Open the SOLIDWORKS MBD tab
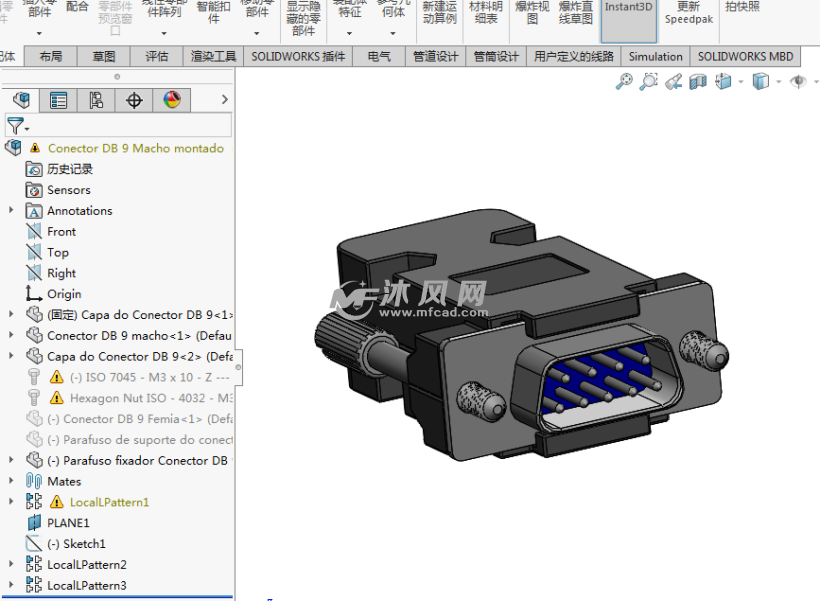Viewport: 820px width, 601px height. click(x=746, y=57)
